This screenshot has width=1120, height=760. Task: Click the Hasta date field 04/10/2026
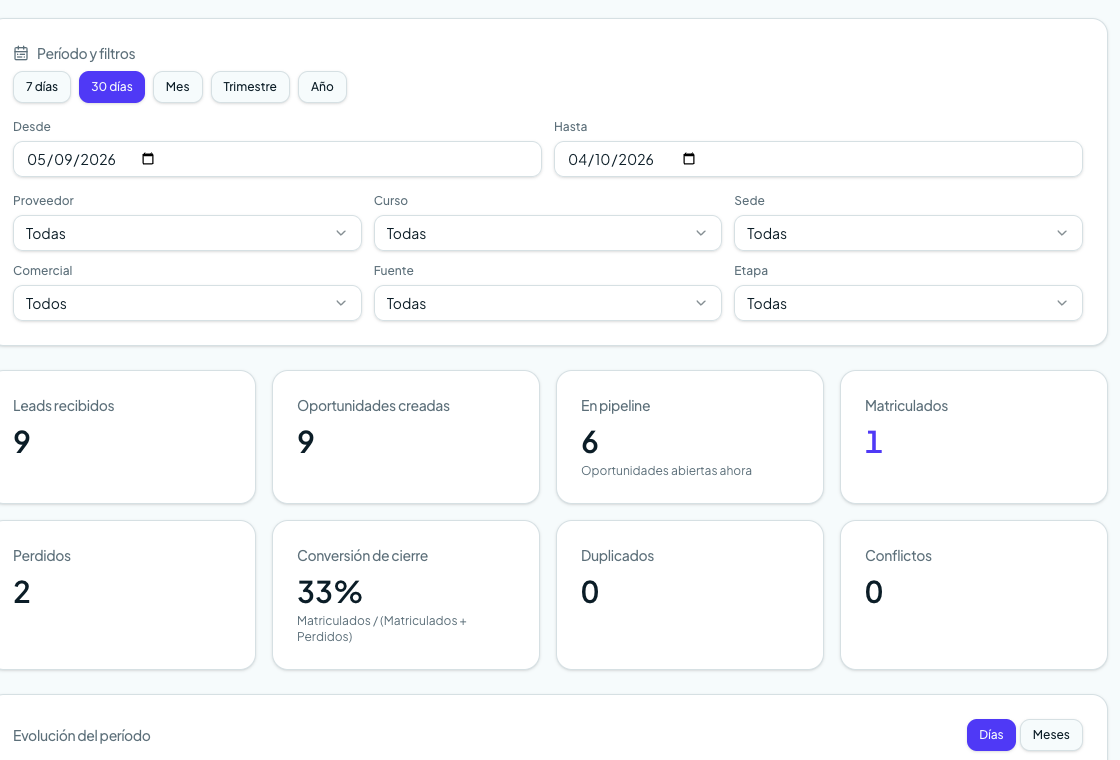pyautogui.click(x=819, y=159)
